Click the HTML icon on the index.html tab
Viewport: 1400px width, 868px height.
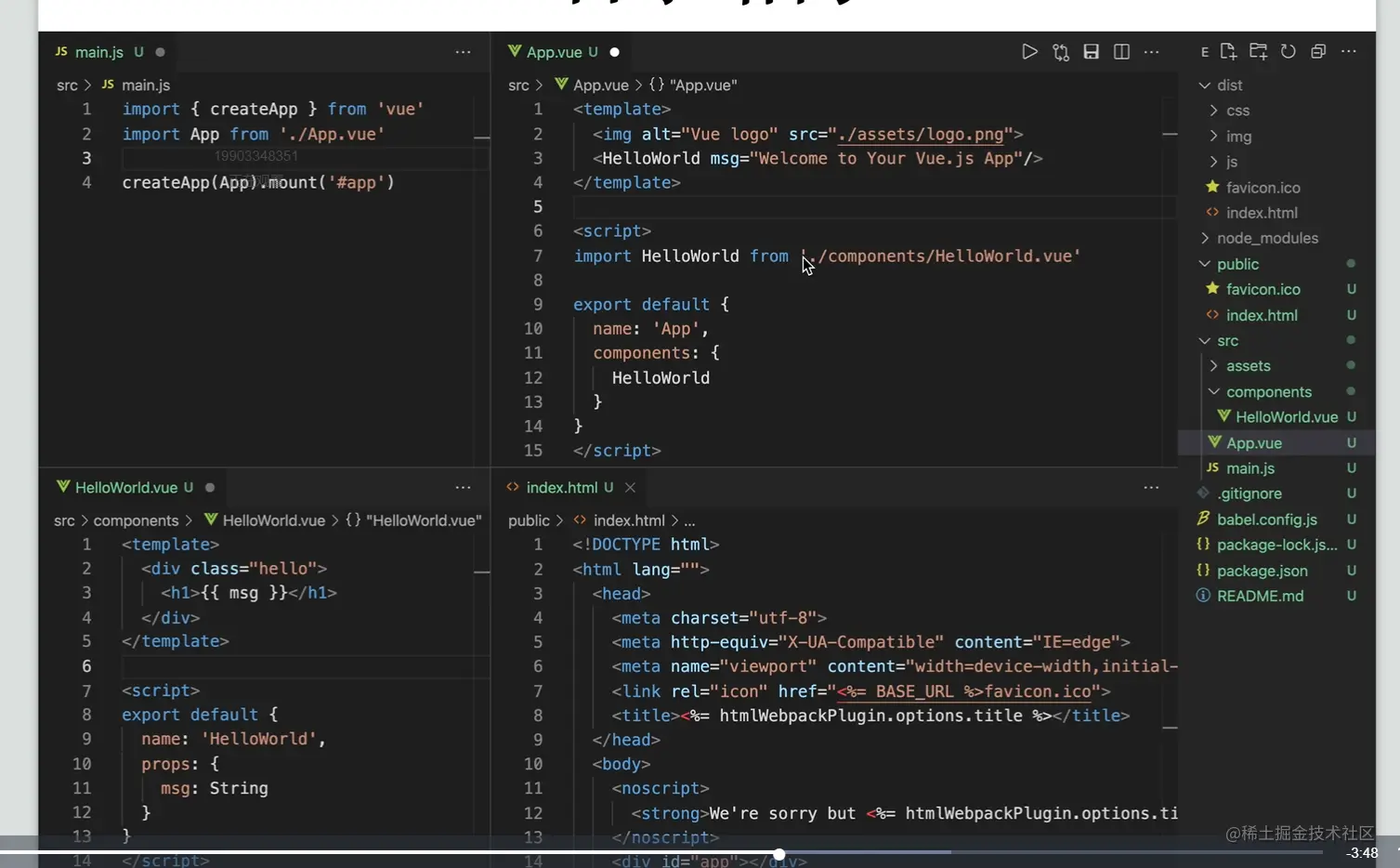513,486
